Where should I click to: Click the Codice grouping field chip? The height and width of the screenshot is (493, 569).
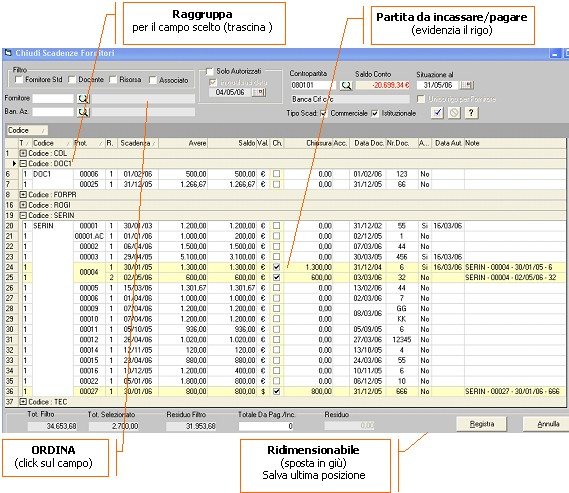pyautogui.click(x=27, y=130)
